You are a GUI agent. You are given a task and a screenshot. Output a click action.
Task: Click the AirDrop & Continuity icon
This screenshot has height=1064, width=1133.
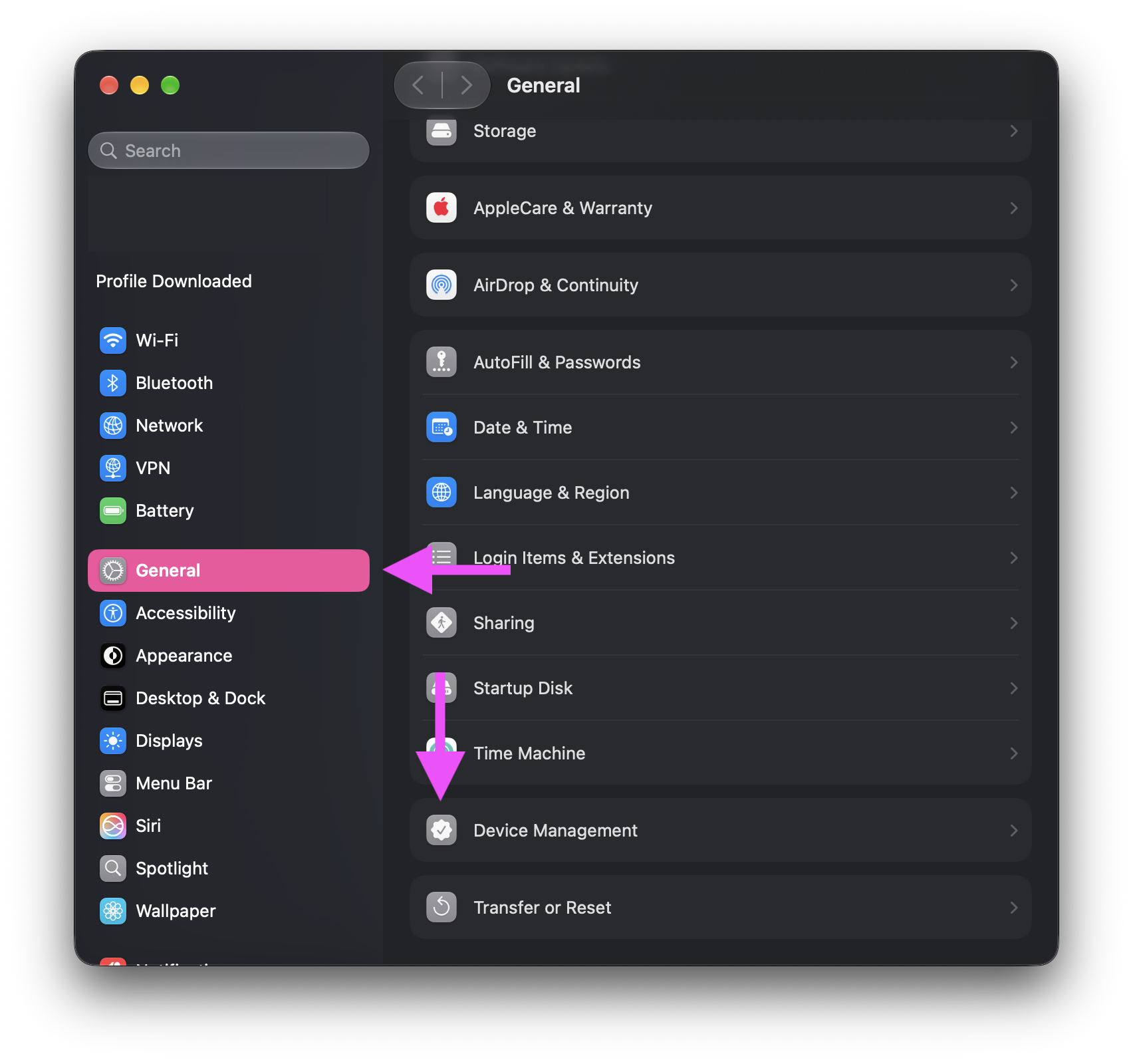[x=441, y=285]
